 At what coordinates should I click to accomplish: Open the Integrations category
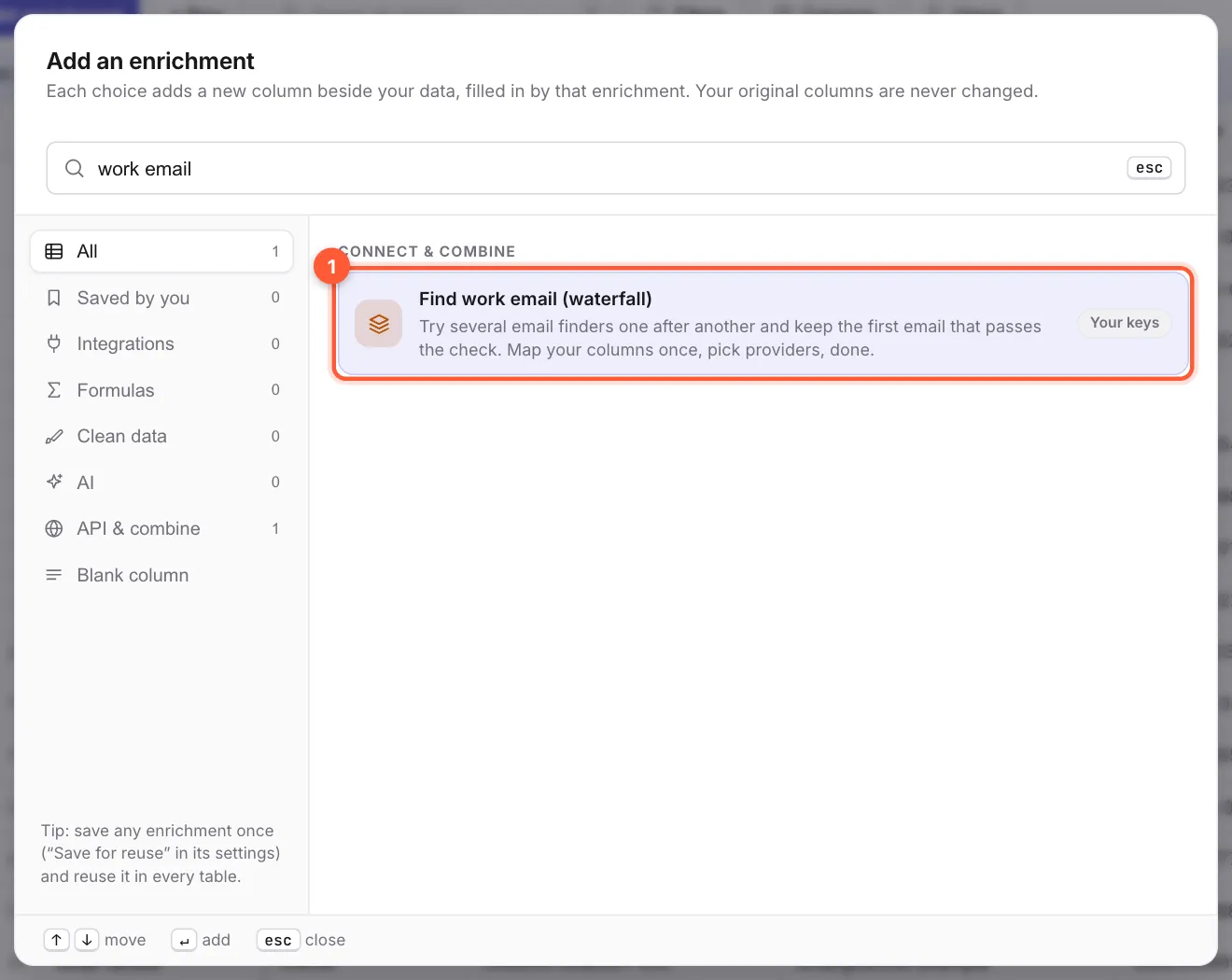pos(161,343)
